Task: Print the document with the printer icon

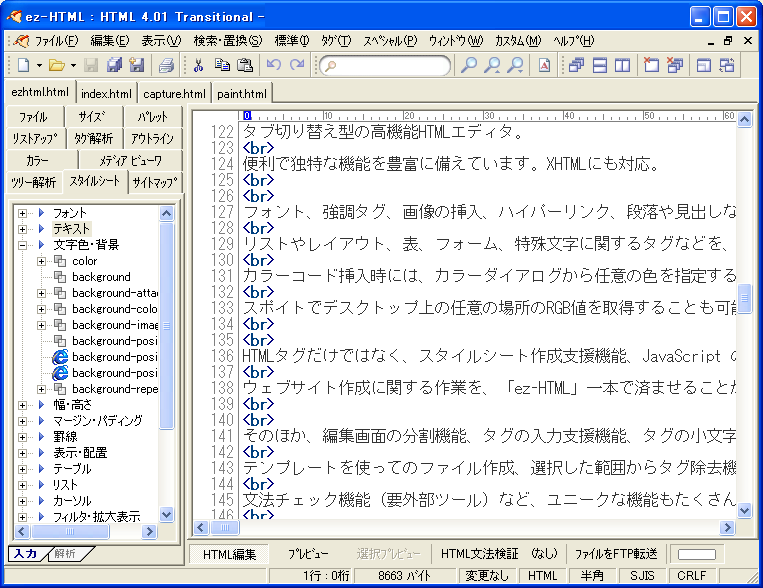Action: click(166, 65)
